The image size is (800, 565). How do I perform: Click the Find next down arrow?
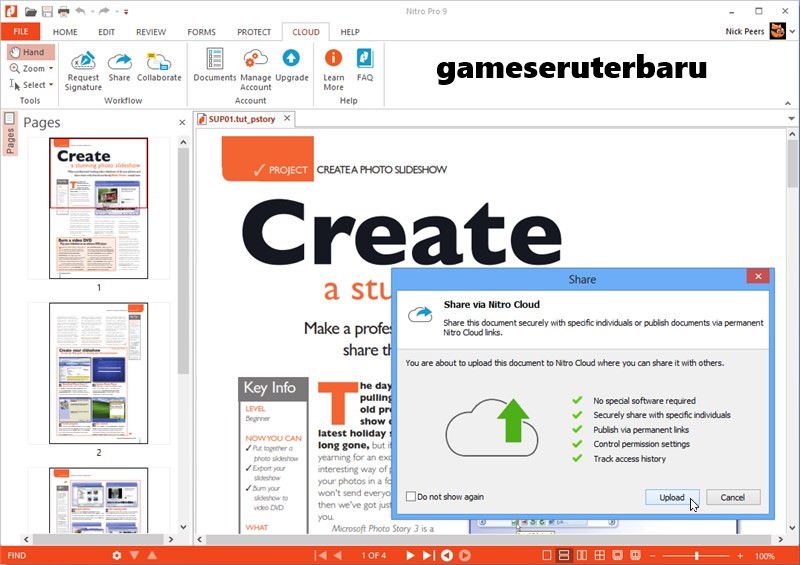point(134,555)
